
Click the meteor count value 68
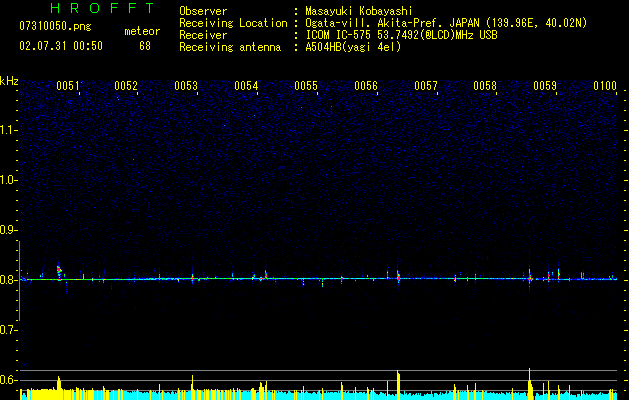pyautogui.click(x=145, y=46)
